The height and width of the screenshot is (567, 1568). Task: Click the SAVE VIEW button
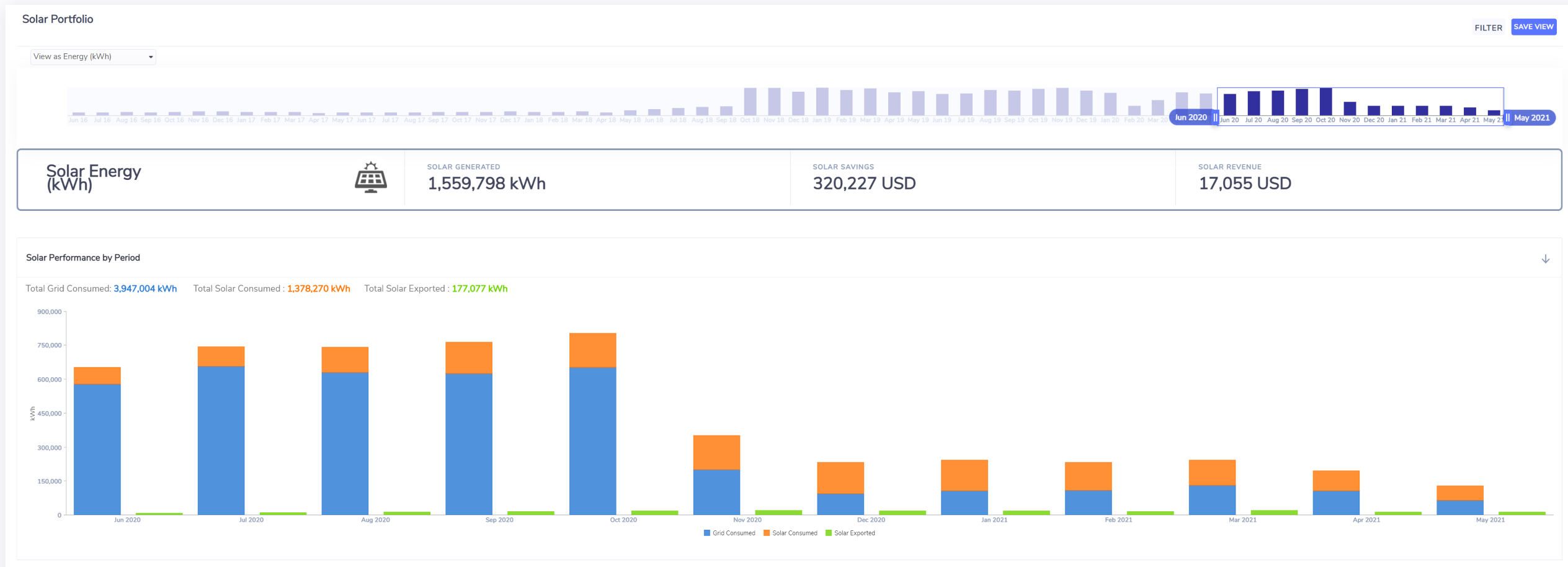pyautogui.click(x=1533, y=27)
